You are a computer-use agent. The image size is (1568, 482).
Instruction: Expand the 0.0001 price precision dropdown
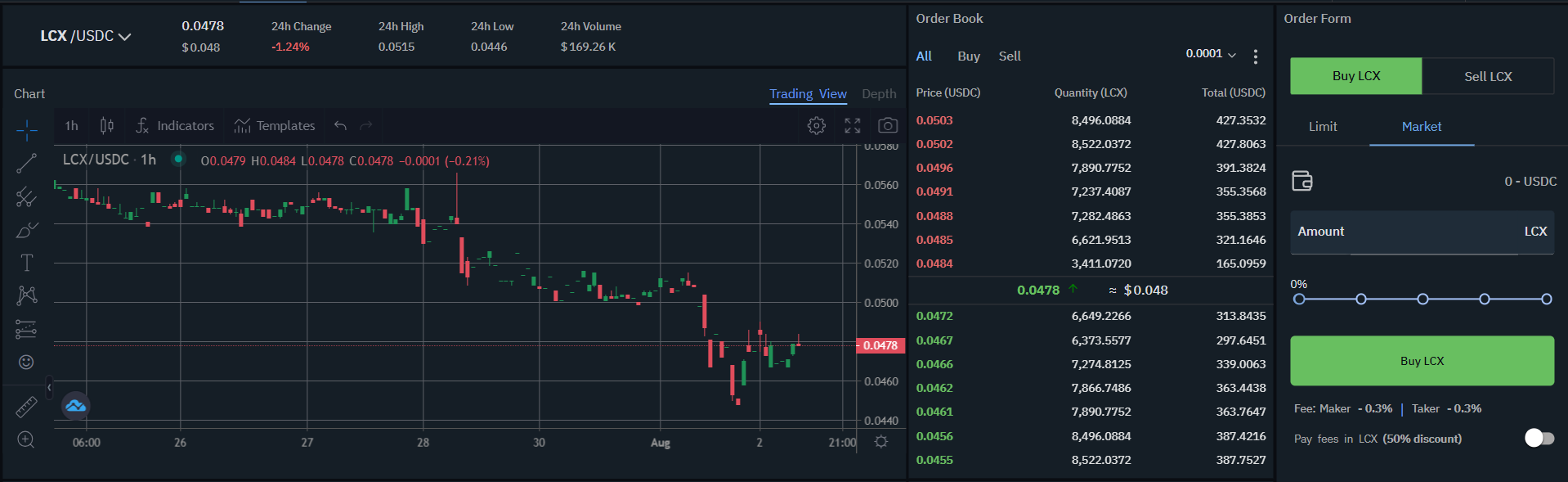(x=1211, y=54)
